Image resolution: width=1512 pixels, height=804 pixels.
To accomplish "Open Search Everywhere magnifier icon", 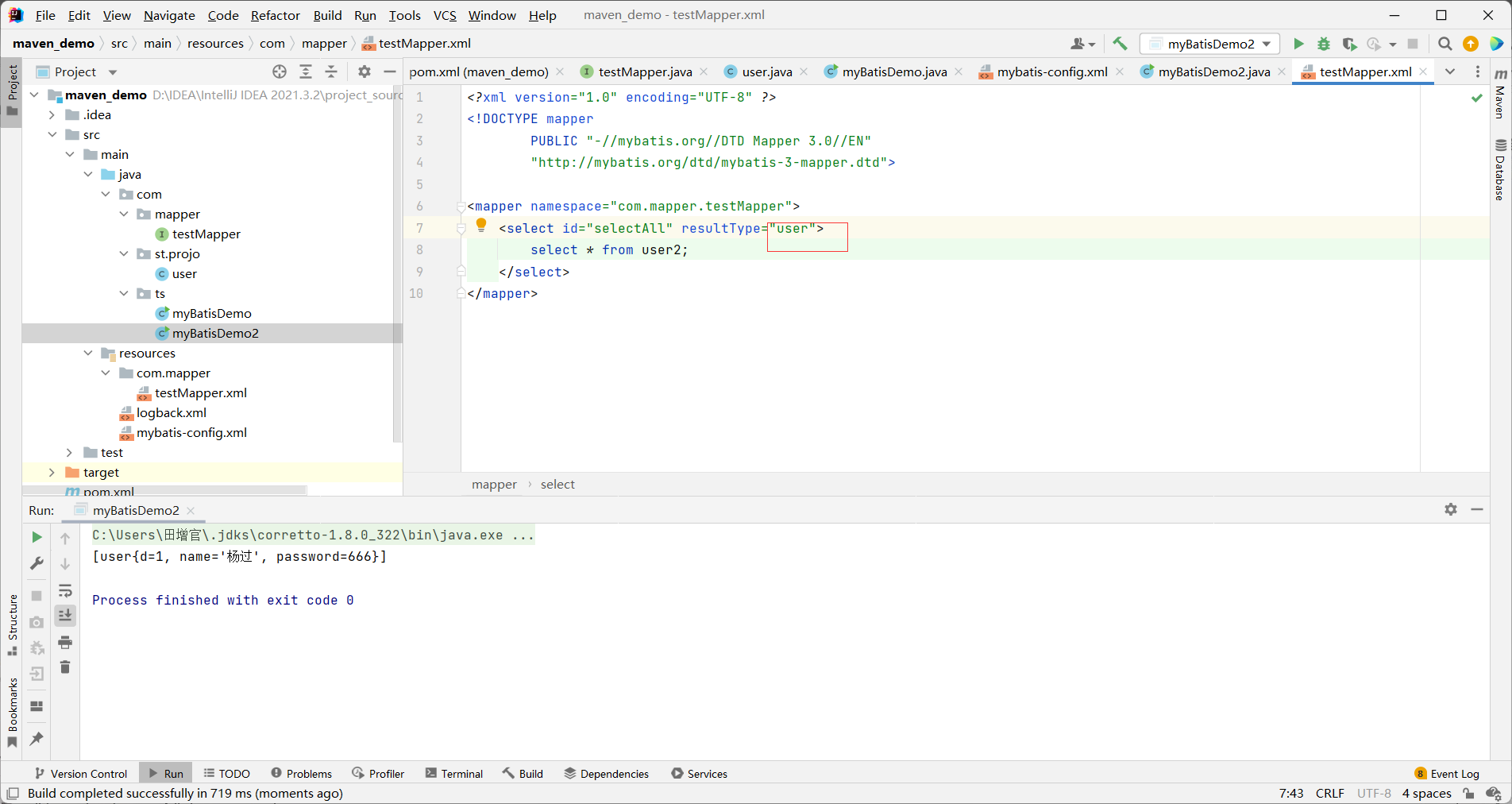I will 1445,44.
